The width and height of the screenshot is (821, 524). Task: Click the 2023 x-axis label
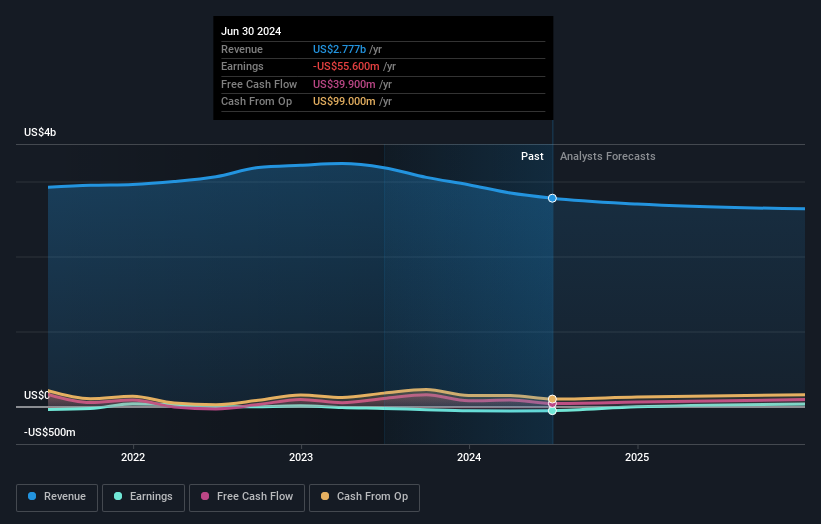click(x=301, y=458)
